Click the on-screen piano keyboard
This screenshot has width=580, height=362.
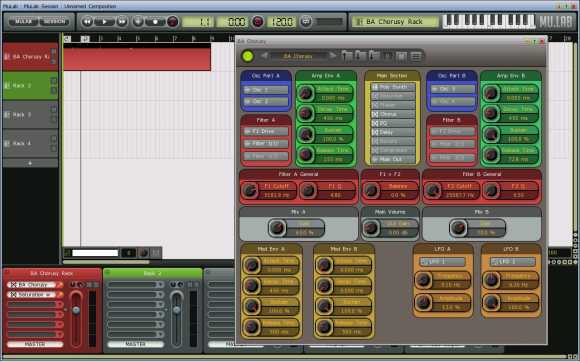[489, 21]
